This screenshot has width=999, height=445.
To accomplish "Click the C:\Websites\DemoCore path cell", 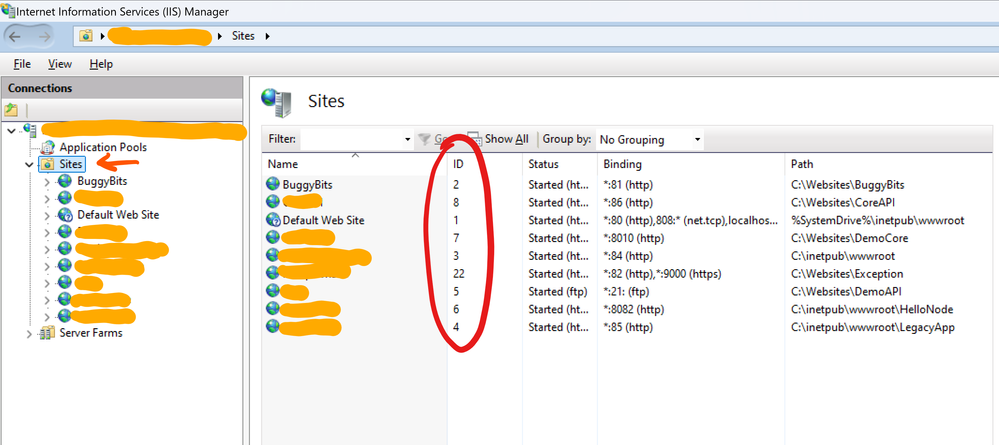I will pyautogui.click(x=849, y=238).
